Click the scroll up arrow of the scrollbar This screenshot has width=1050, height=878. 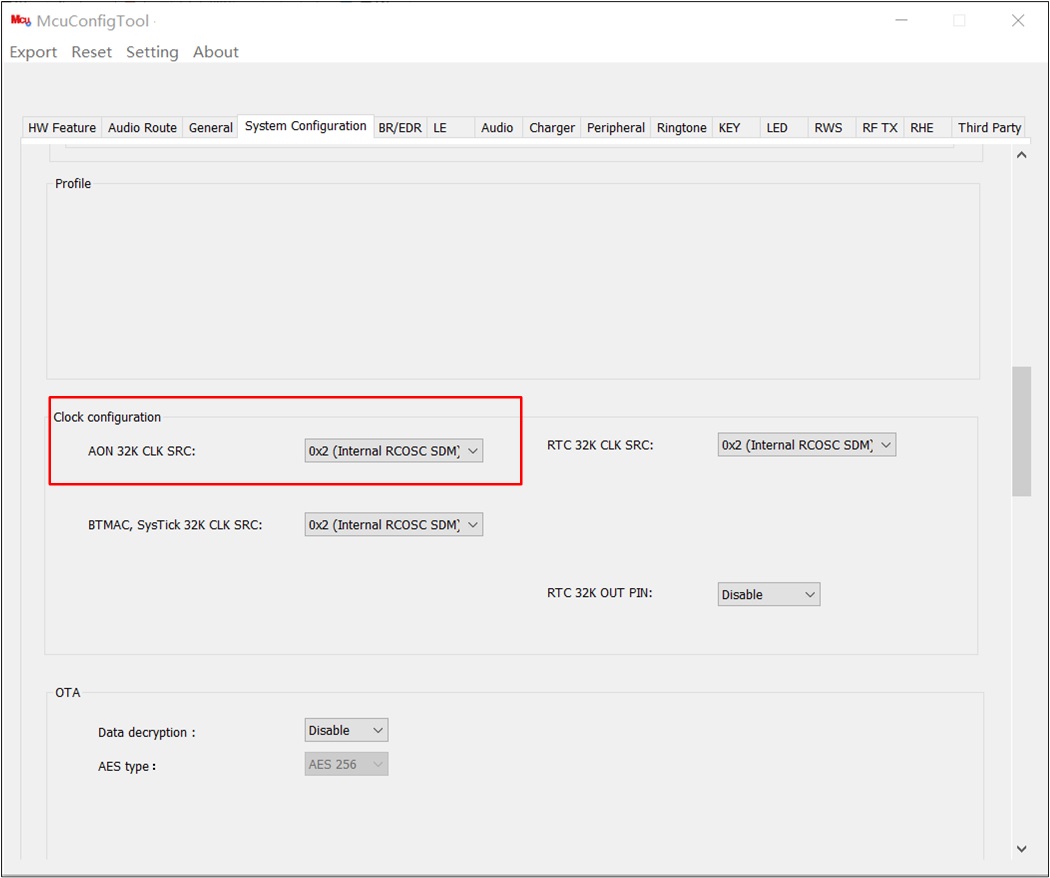tap(1021, 155)
